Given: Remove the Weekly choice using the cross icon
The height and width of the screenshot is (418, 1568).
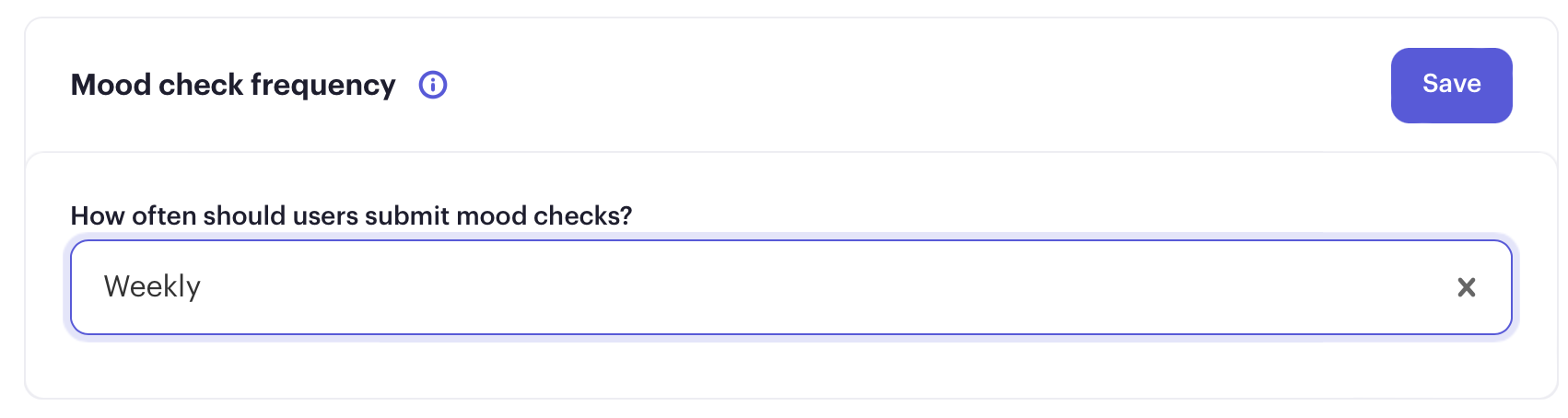Looking at the screenshot, I should (x=1467, y=287).
